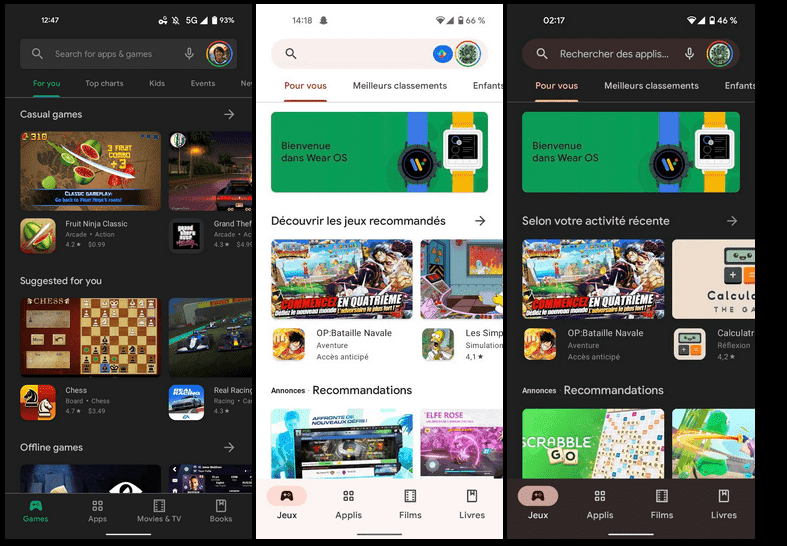Click the Chess title text
This screenshot has height=546, width=787.
pyautogui.click(x=76, y=390)
